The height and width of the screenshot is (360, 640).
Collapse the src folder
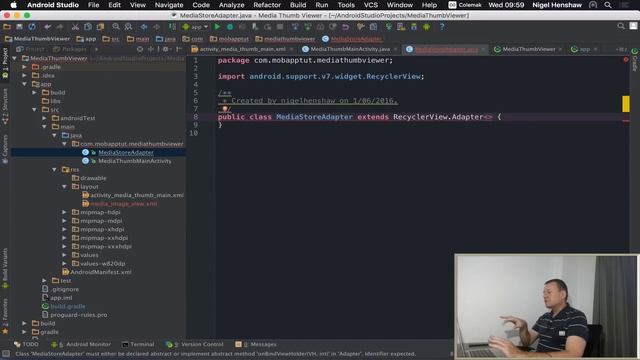click(35, 110)
